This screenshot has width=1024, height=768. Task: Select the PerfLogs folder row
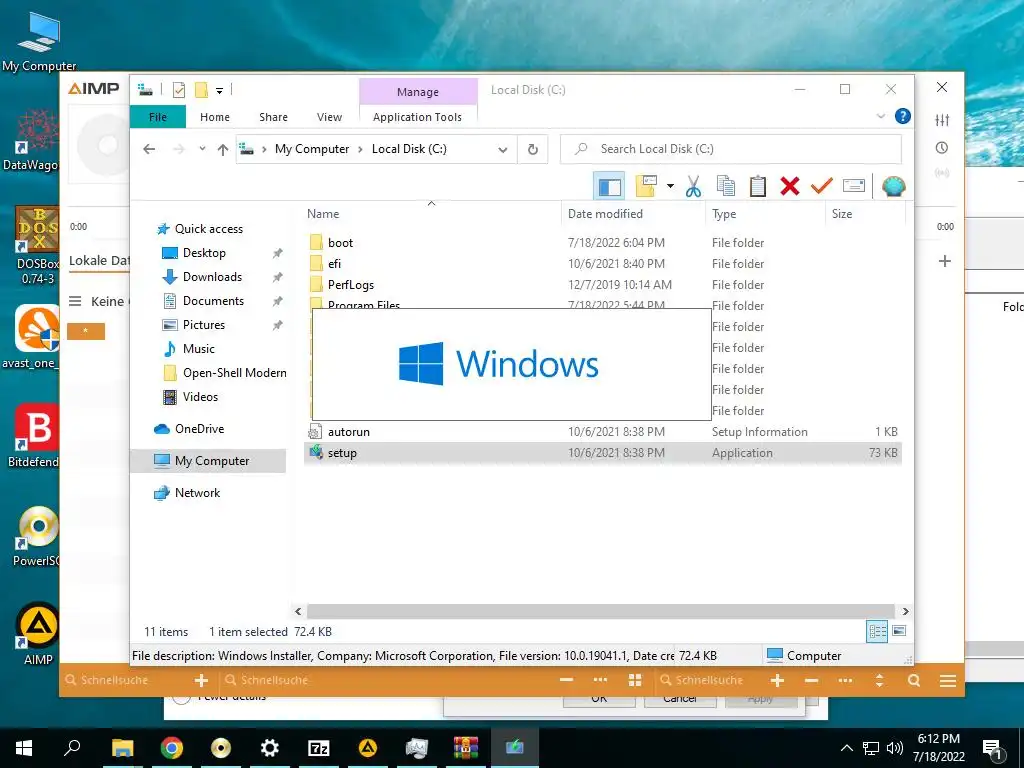pyautogui.click(x=602, y=285)
